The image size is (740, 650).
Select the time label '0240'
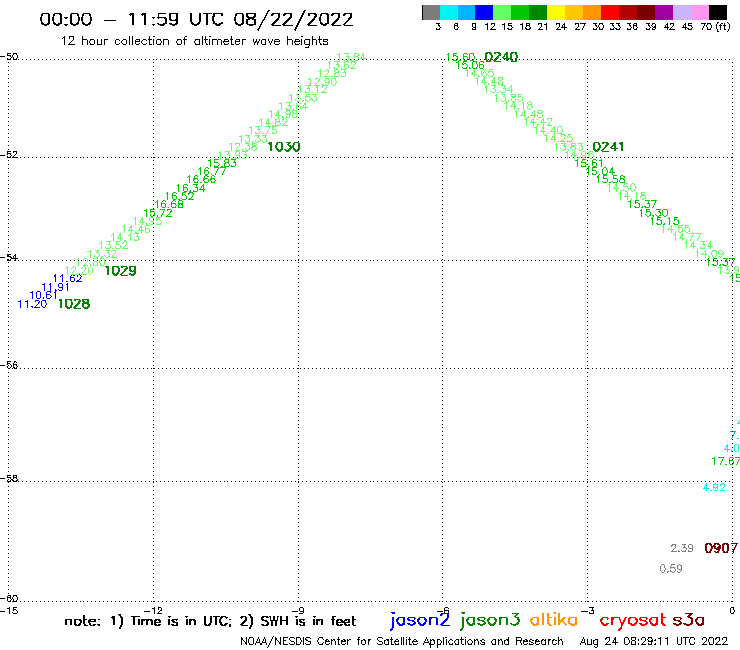point(501,57)
